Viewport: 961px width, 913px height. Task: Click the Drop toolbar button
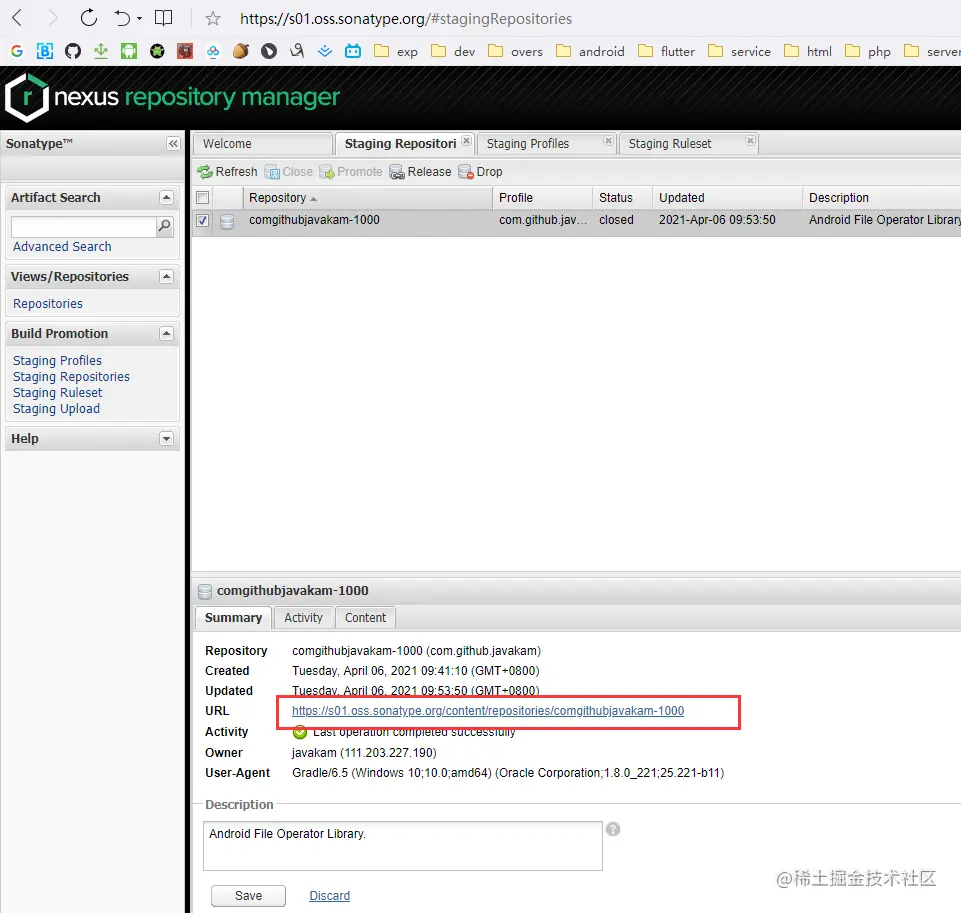coord(480,172)
